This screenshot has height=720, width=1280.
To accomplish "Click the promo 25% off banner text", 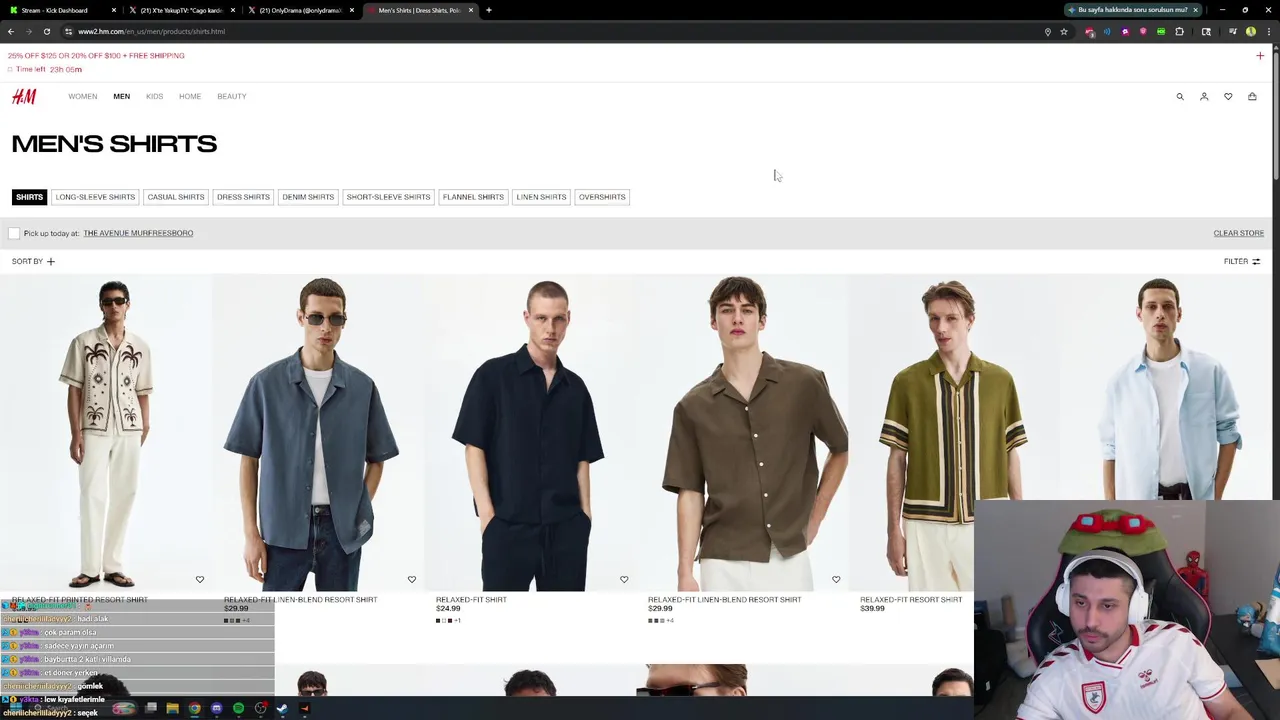I will tap(96, 56).
